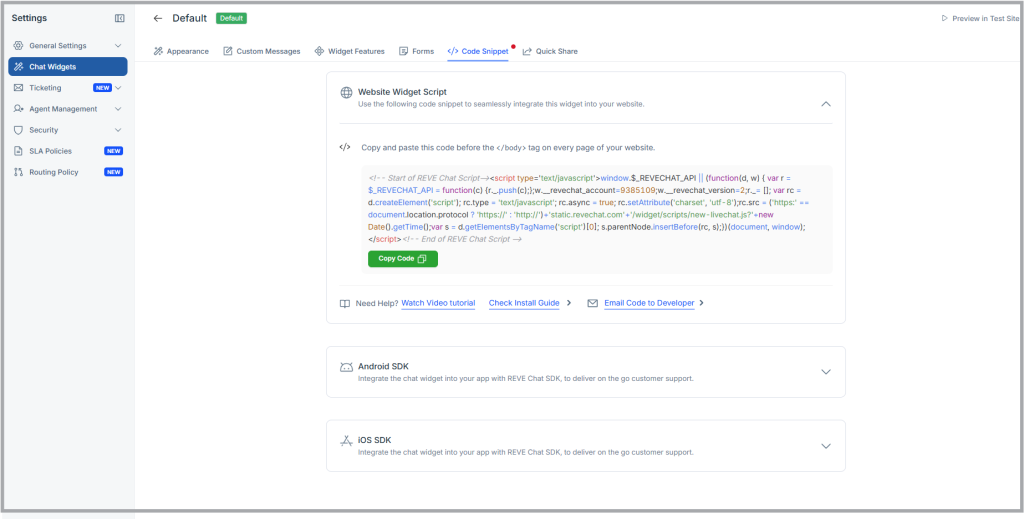
Task: Expand Agent Management chevron
Action: click(x=118, y=109)
